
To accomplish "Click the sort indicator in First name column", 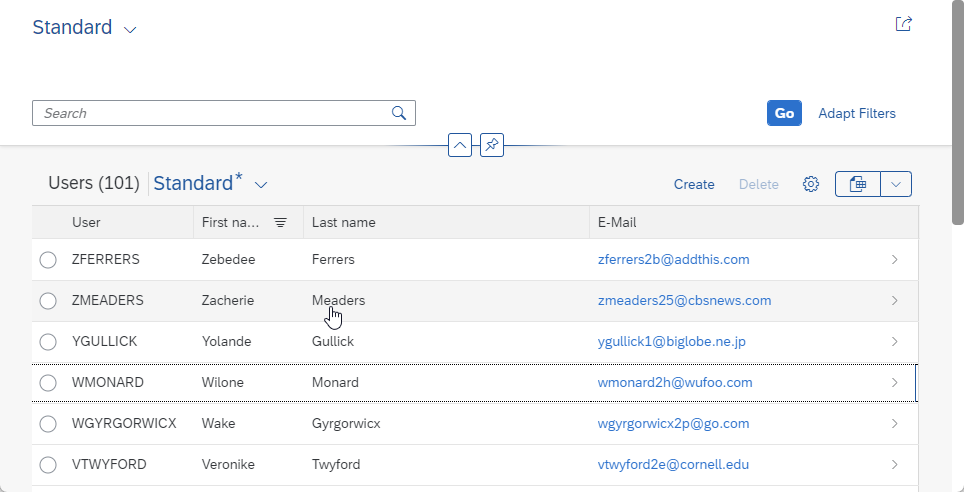I will 280,223.
